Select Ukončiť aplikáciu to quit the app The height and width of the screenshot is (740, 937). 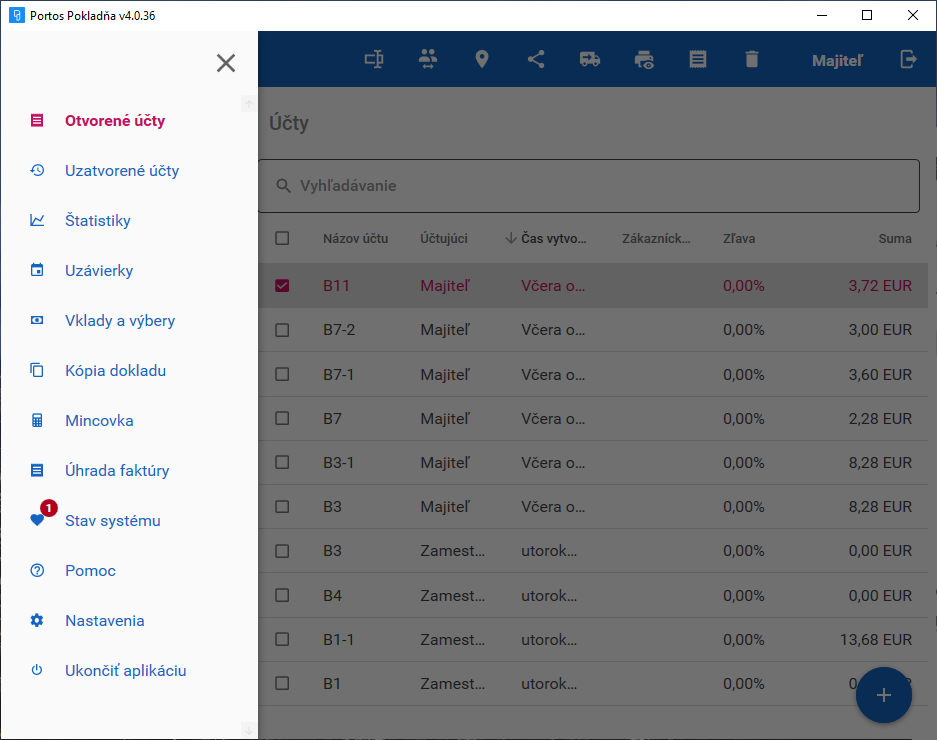[x=126, y=671]
